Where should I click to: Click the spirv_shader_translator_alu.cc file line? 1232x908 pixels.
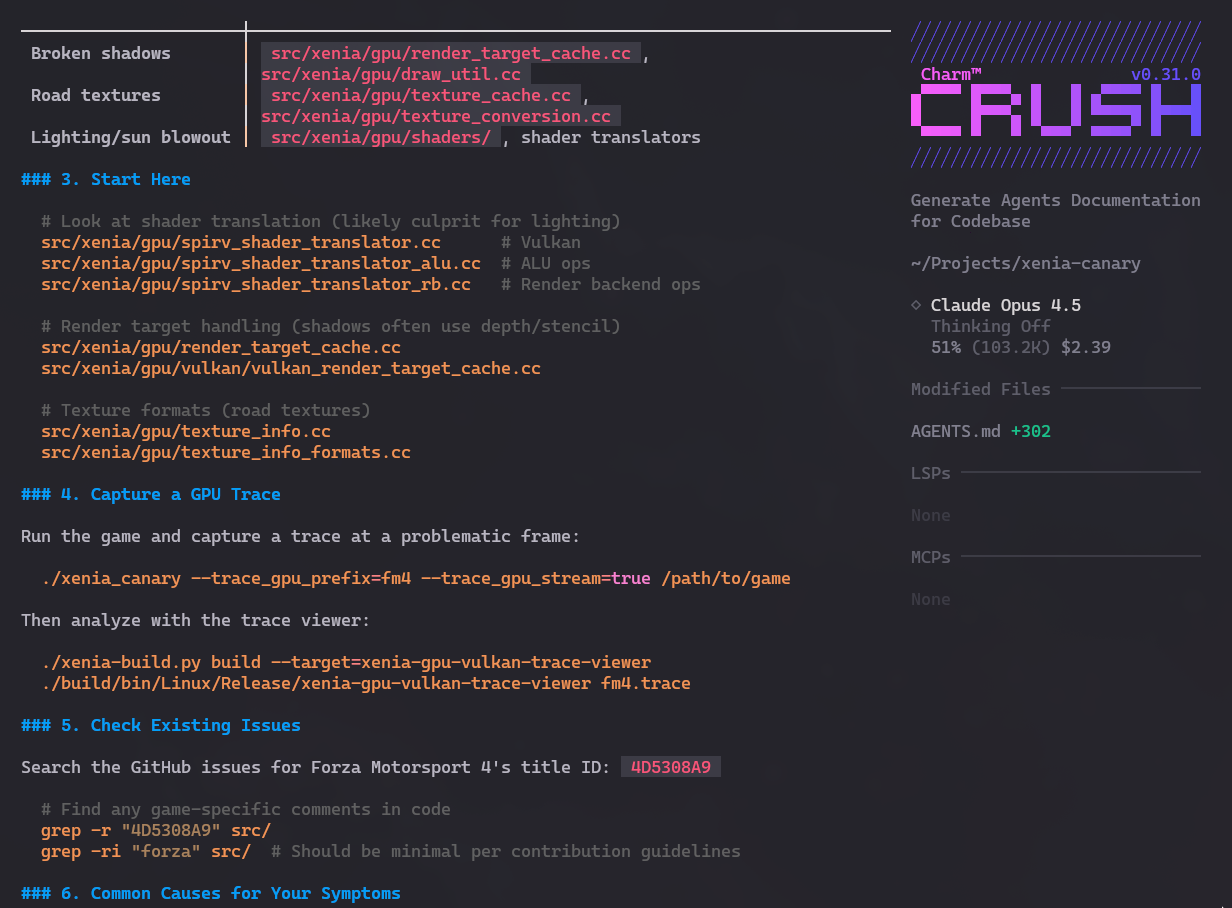260,263
